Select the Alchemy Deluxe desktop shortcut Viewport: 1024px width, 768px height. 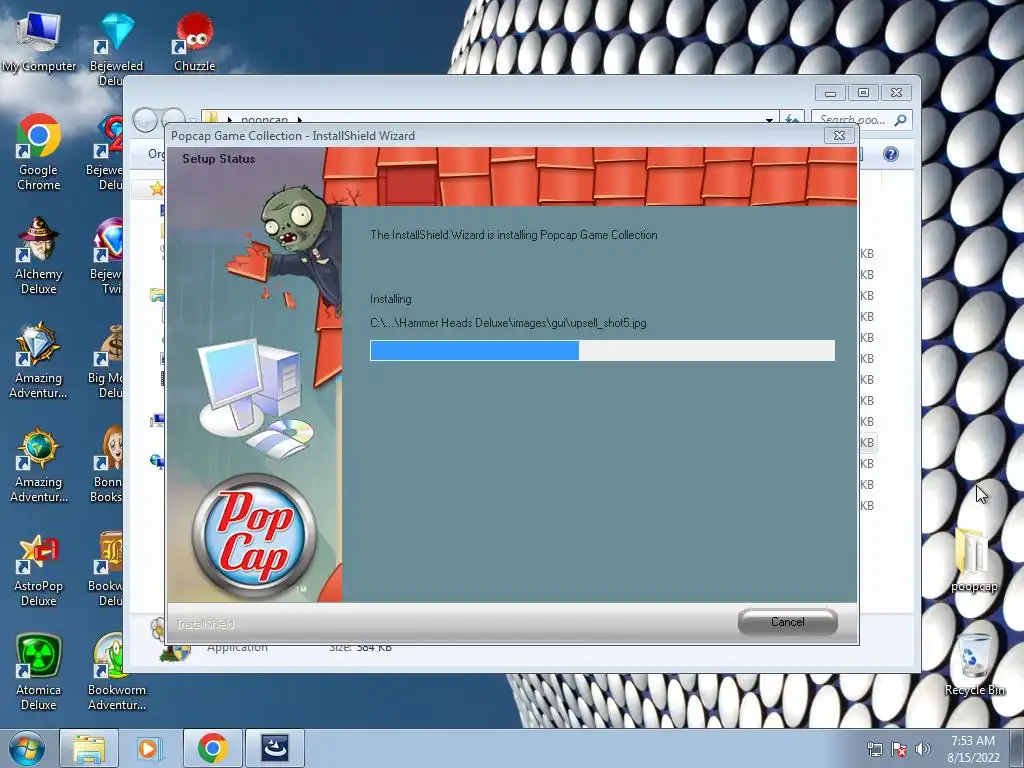[39, 256]
